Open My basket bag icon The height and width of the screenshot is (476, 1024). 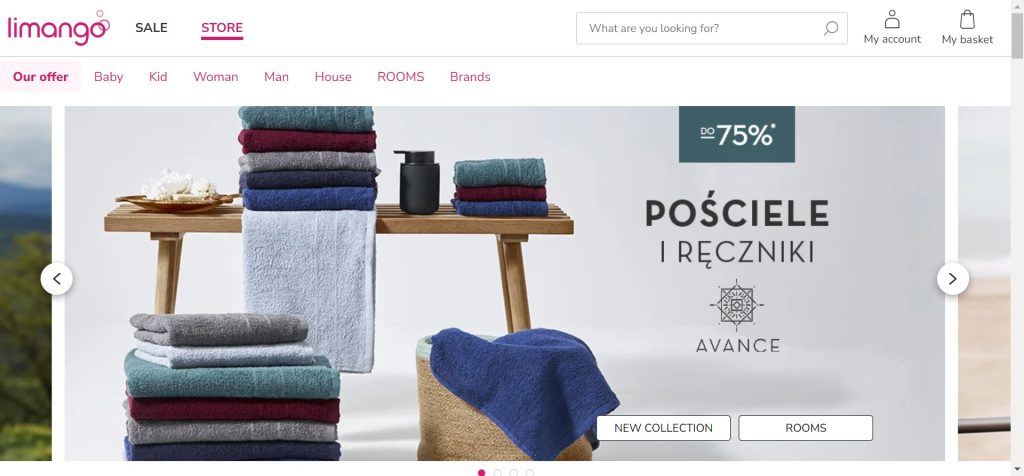tap(967, 19)
